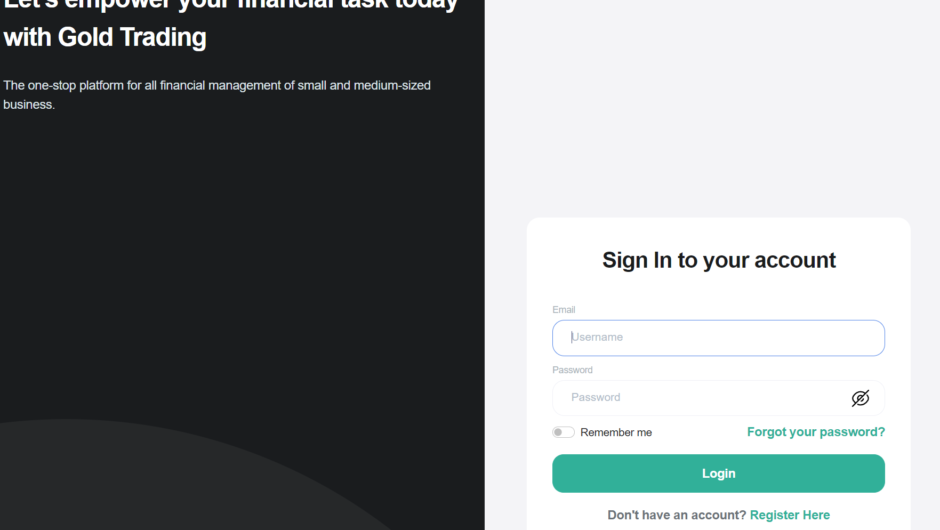Click the with Gold Trading headline
940x530 pixels.
click(105, 38)
